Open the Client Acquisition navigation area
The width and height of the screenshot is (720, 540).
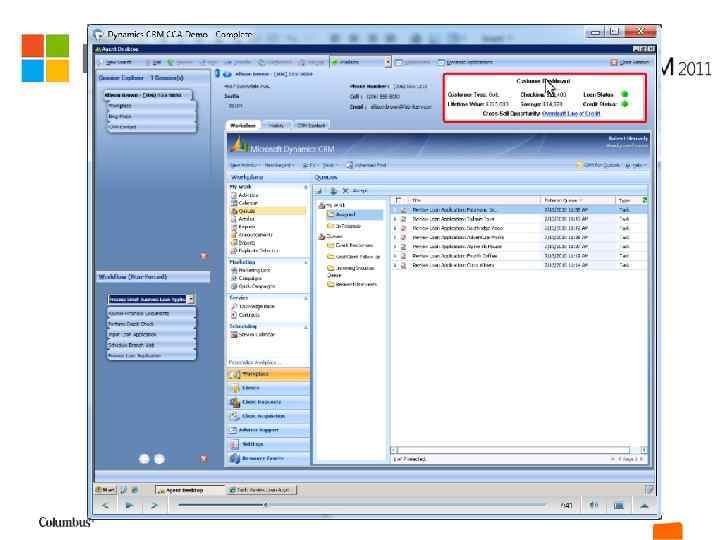pos(268,416)
